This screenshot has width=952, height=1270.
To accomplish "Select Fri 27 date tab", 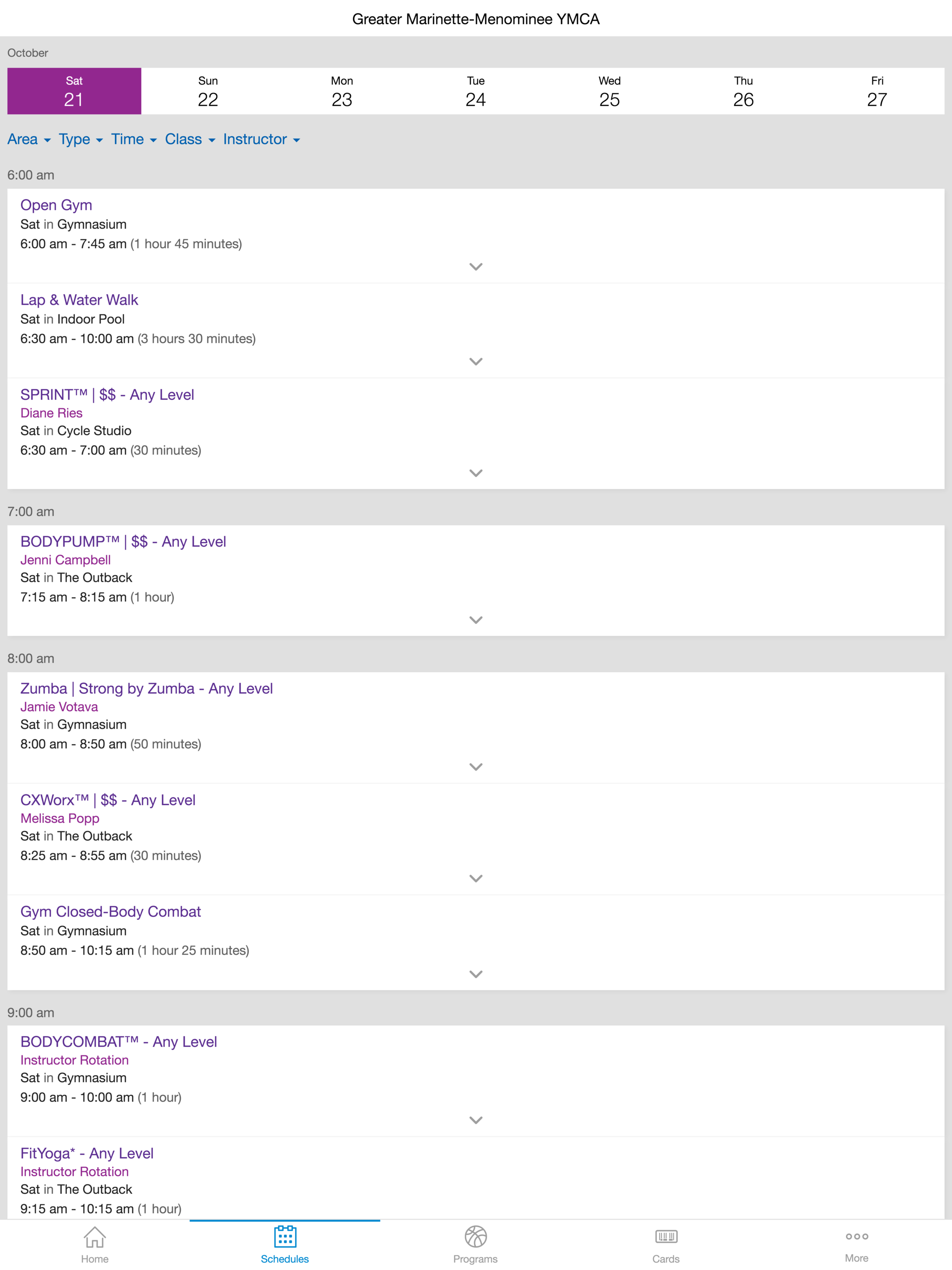I will 877,91.
